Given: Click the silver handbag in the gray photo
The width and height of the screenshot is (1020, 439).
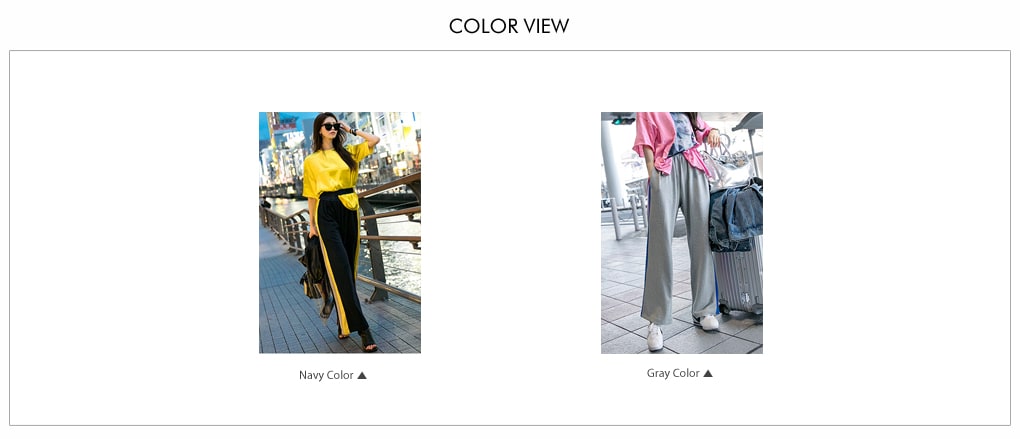Looking at the screenshot, I should (729, 166).
